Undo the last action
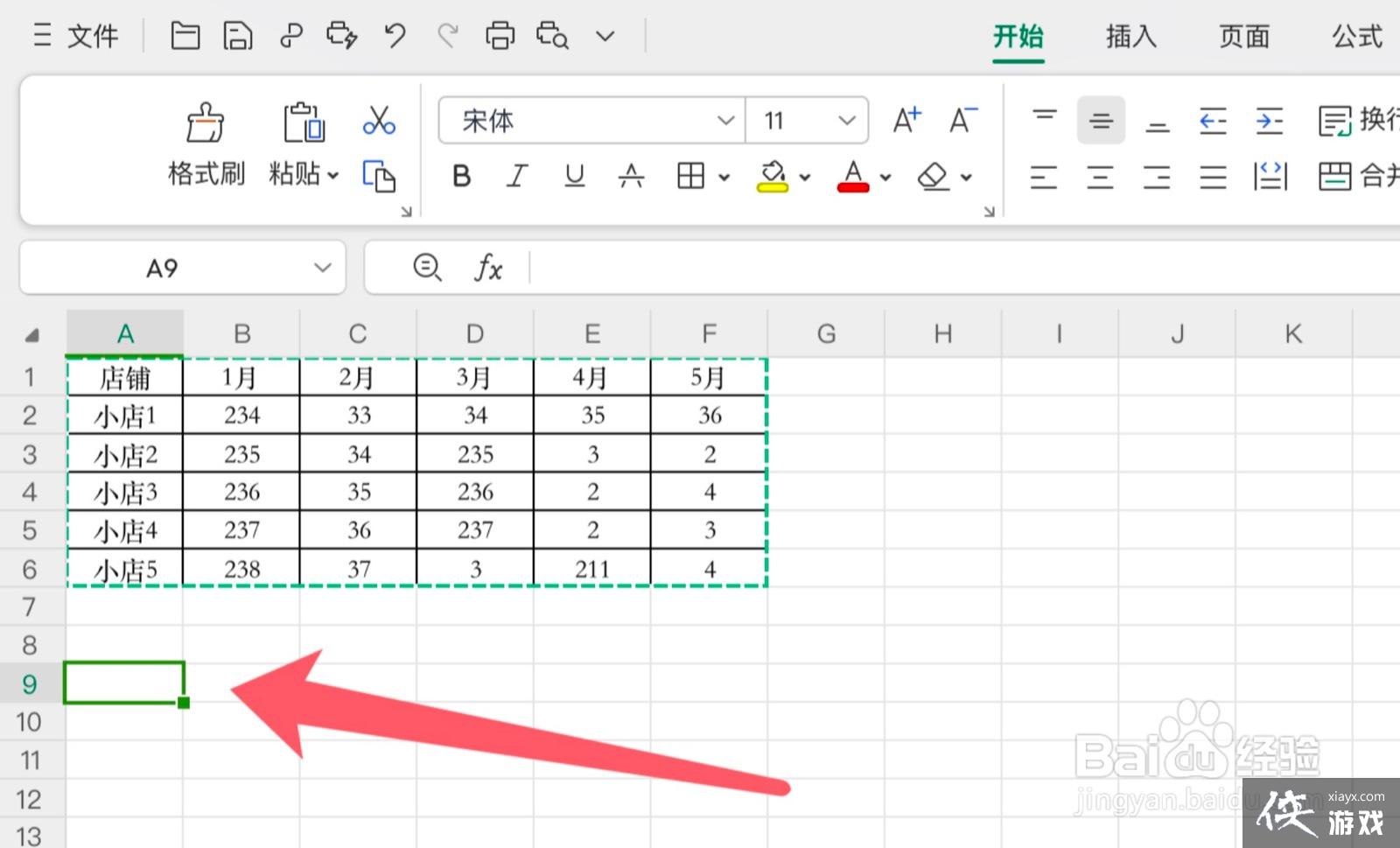Viewport: 1400px width, 848px height. pyautogui.click(x=395, y=36)
